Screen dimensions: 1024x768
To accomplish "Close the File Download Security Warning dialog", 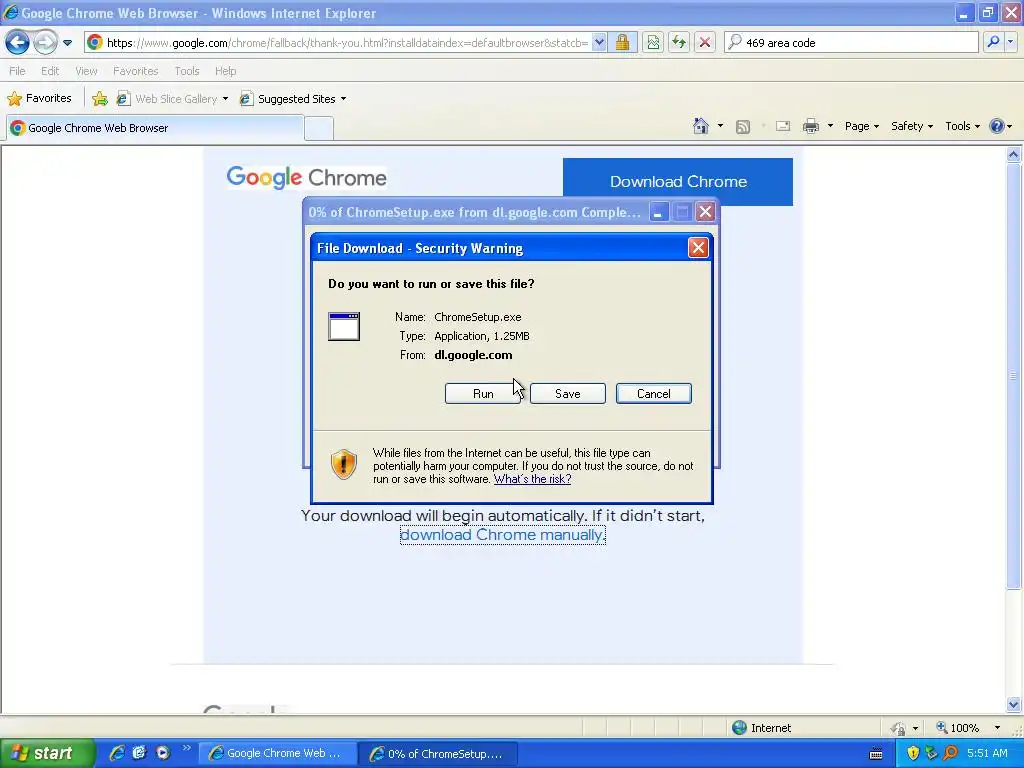I will coord(698,248).
